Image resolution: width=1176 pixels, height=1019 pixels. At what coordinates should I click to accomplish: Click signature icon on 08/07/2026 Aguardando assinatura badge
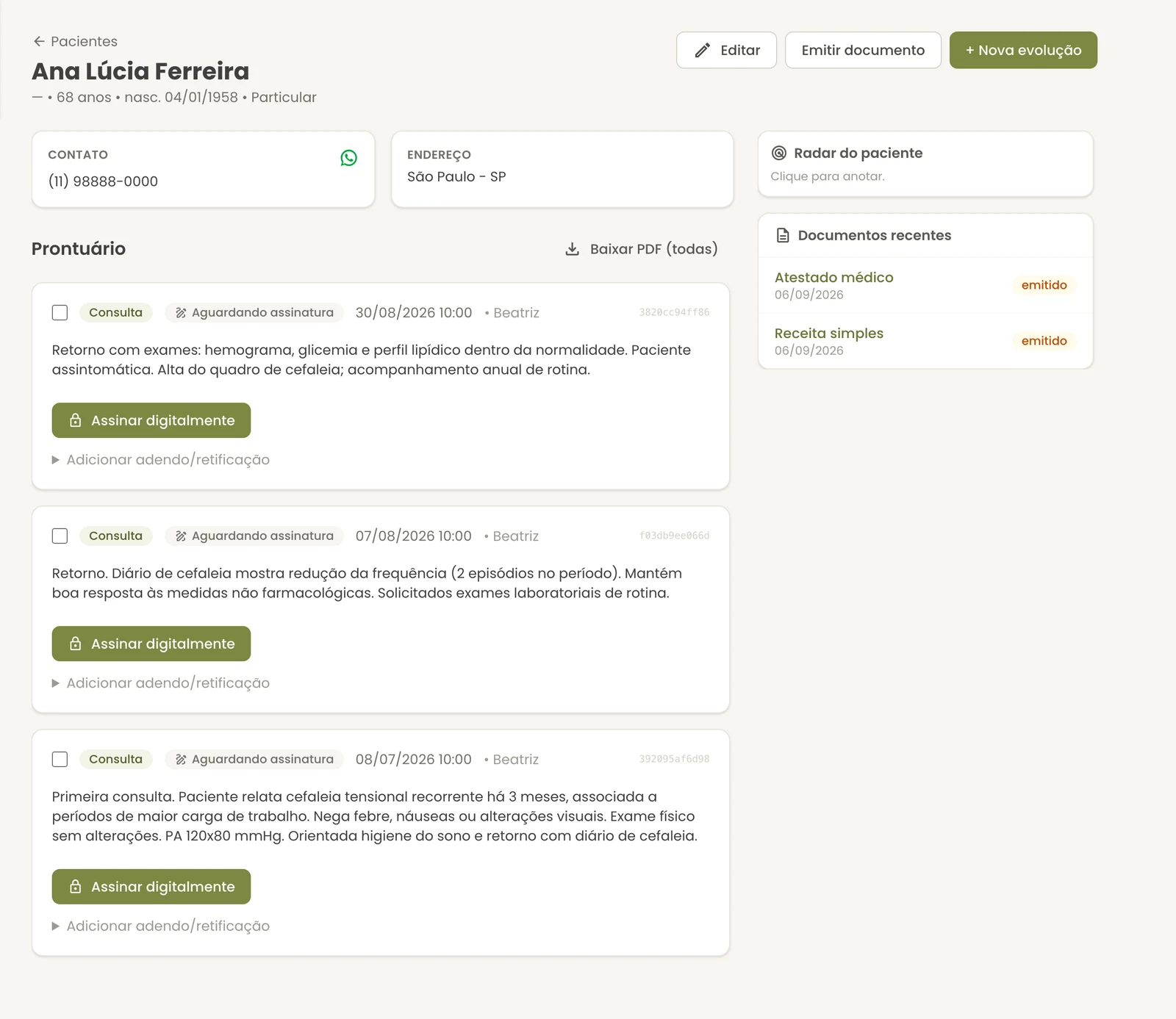point(181,760)
